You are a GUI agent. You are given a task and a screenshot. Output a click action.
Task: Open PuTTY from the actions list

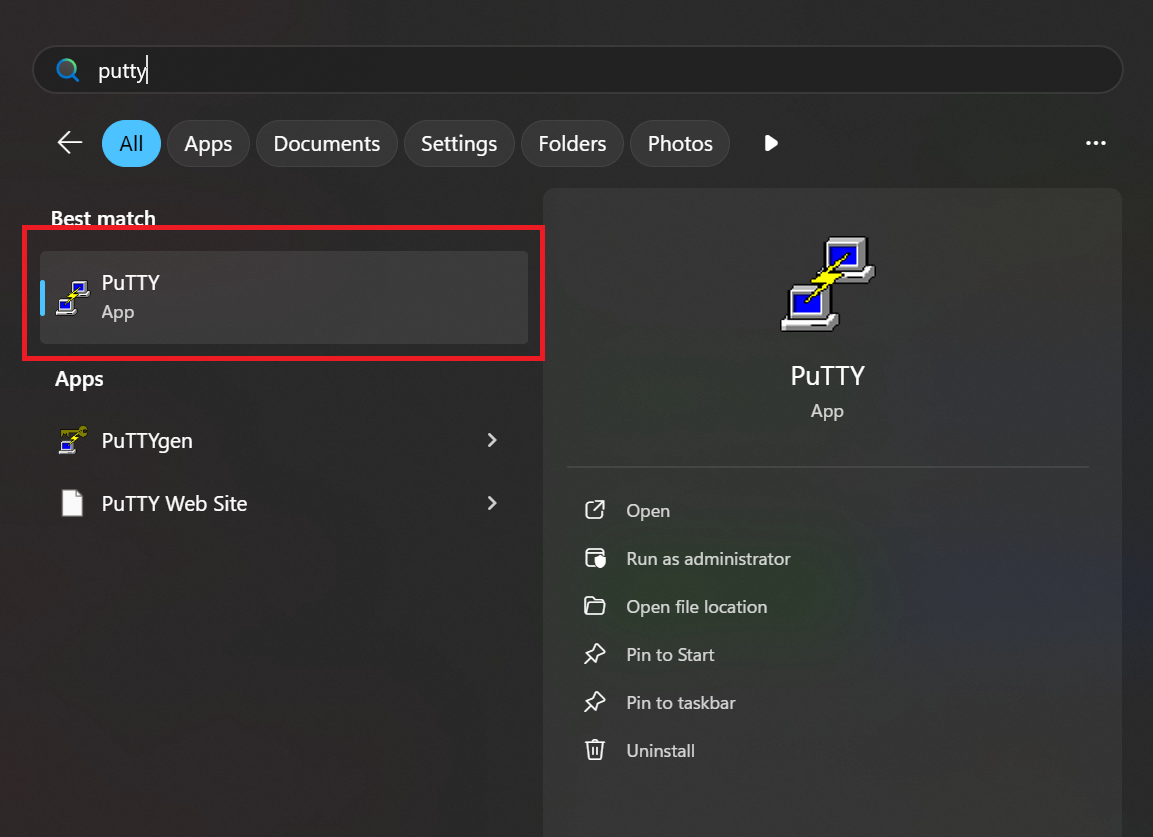click(x=647, y=511)
